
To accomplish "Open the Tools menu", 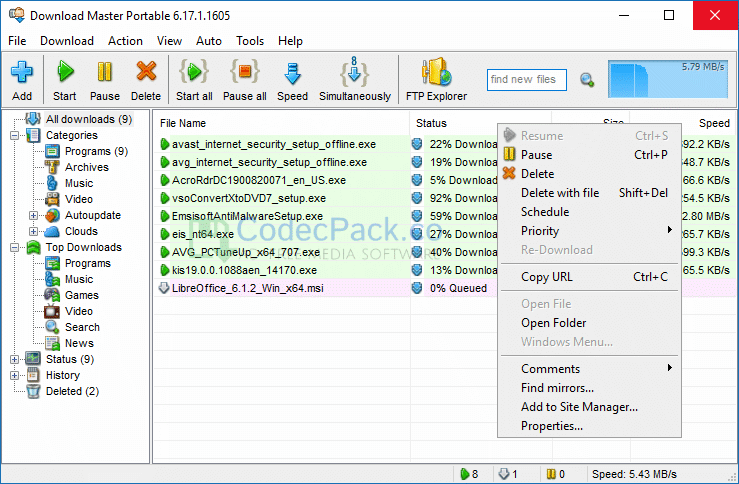I will click(250, 41).
